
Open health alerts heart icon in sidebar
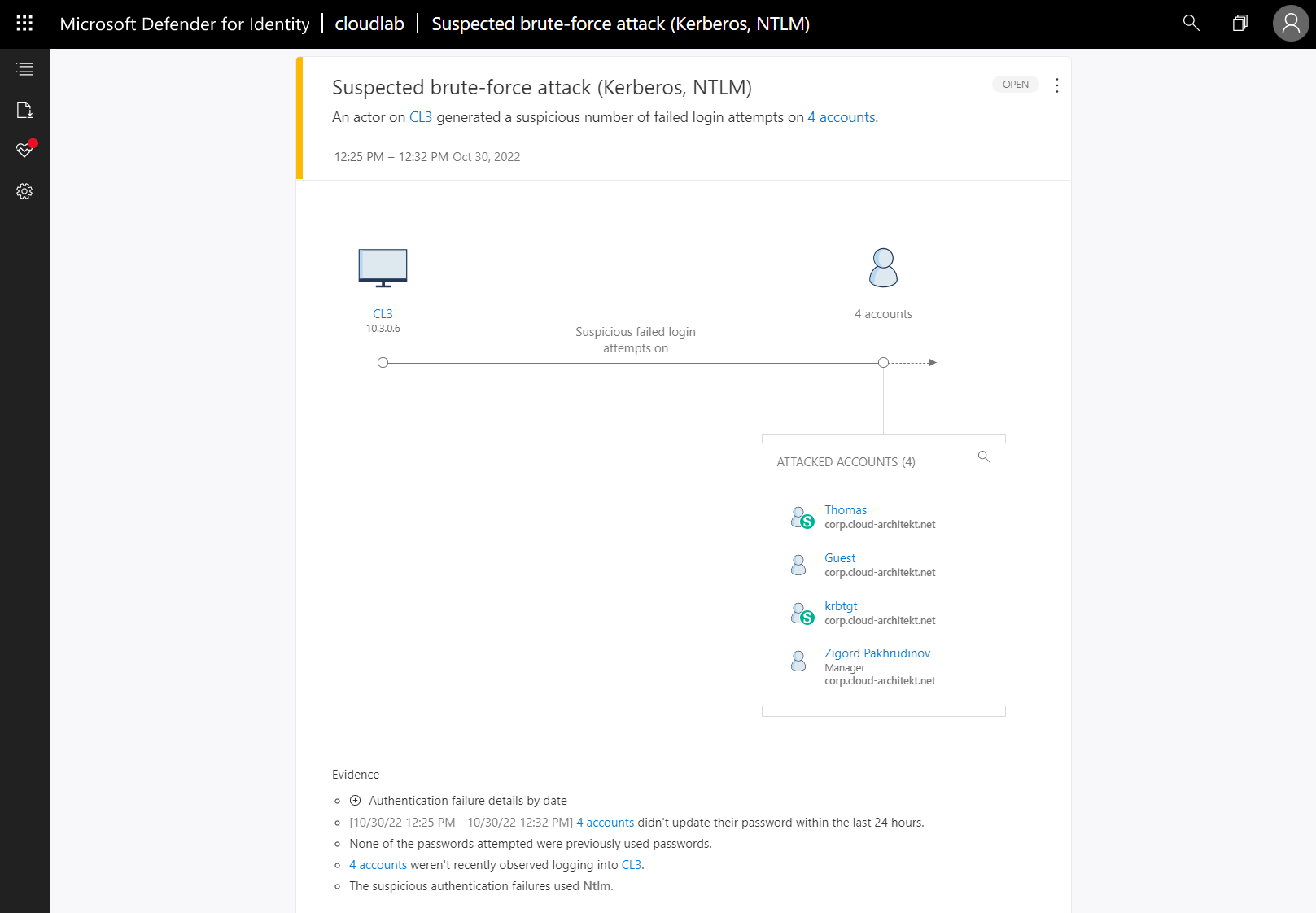pos(25,150)
